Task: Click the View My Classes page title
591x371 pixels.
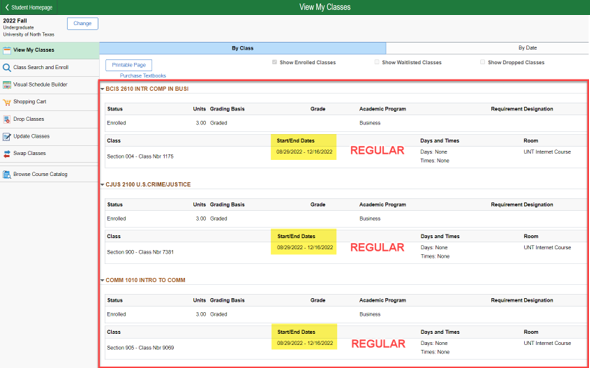Action: 325,7
